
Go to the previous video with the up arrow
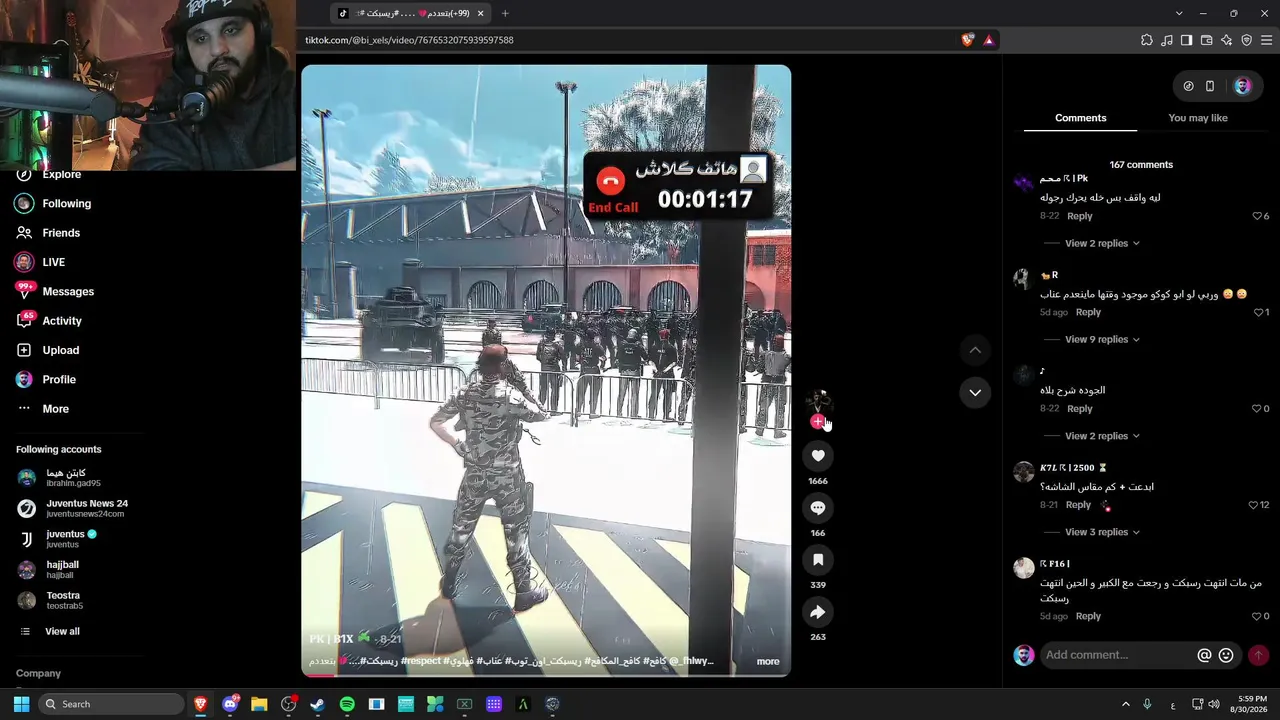tap(975, 350)
